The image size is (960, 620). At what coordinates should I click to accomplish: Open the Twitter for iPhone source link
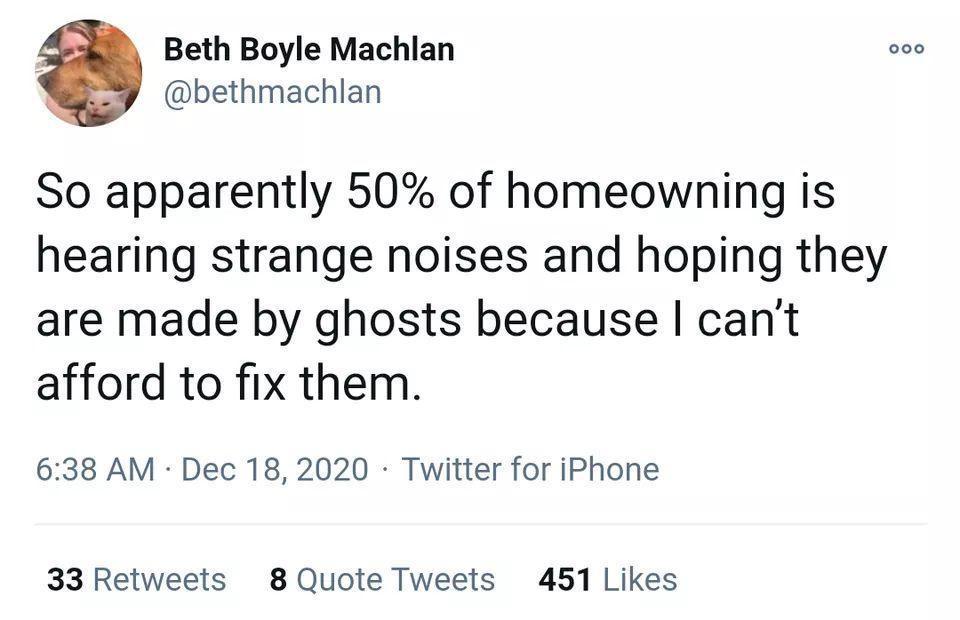tap(530, 469)
